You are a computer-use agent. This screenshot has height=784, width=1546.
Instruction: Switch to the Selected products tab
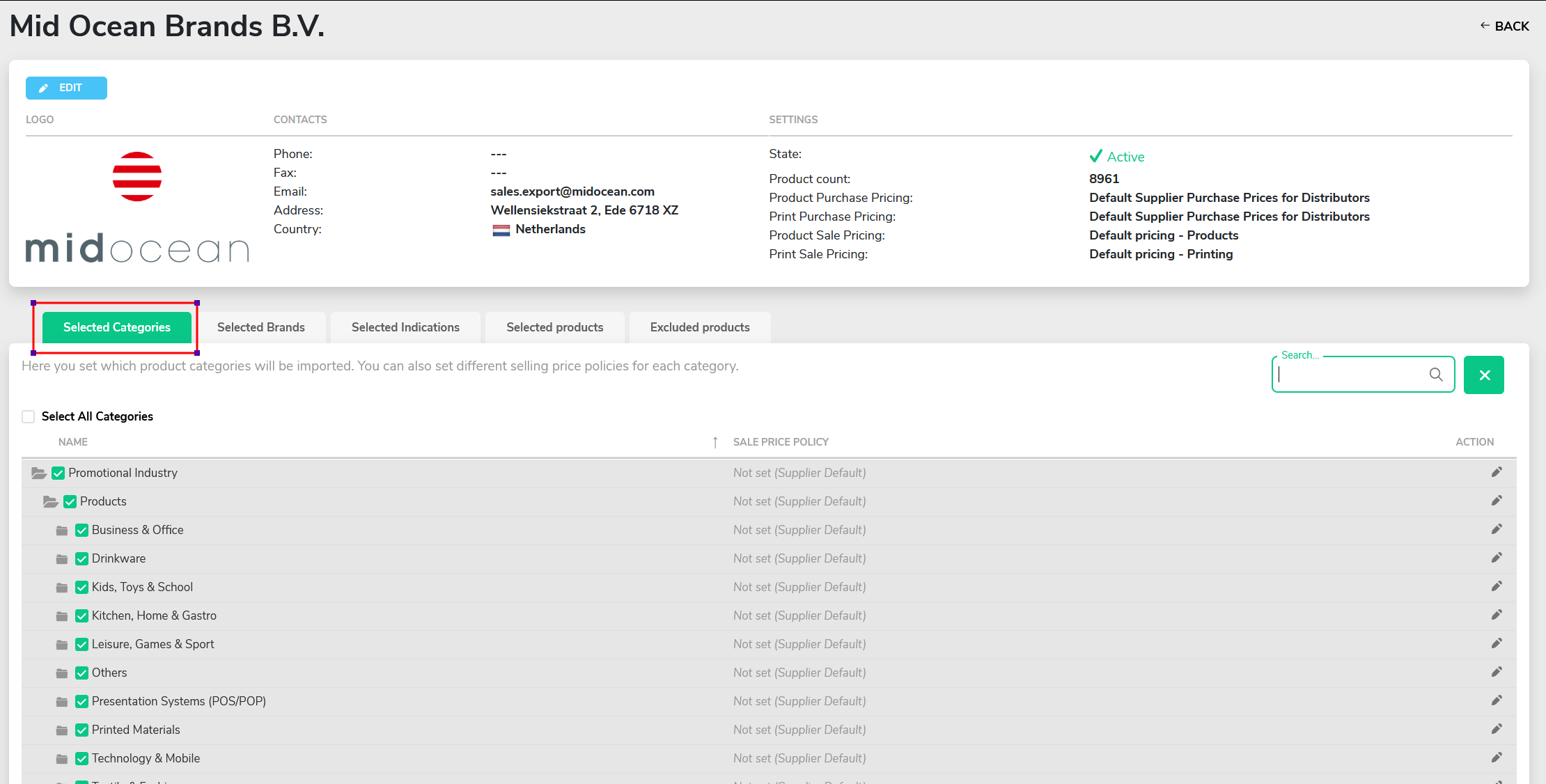click(x=555, y=327)
